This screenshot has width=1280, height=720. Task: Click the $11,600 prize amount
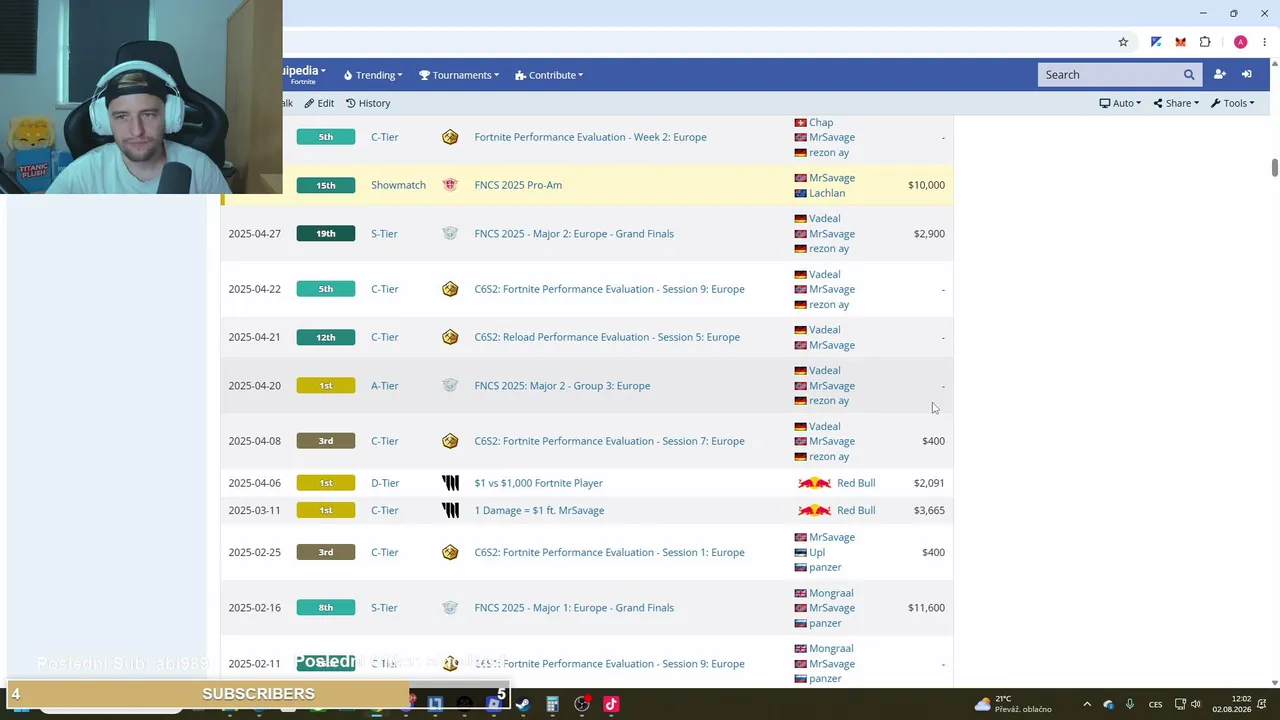(926, 608)
